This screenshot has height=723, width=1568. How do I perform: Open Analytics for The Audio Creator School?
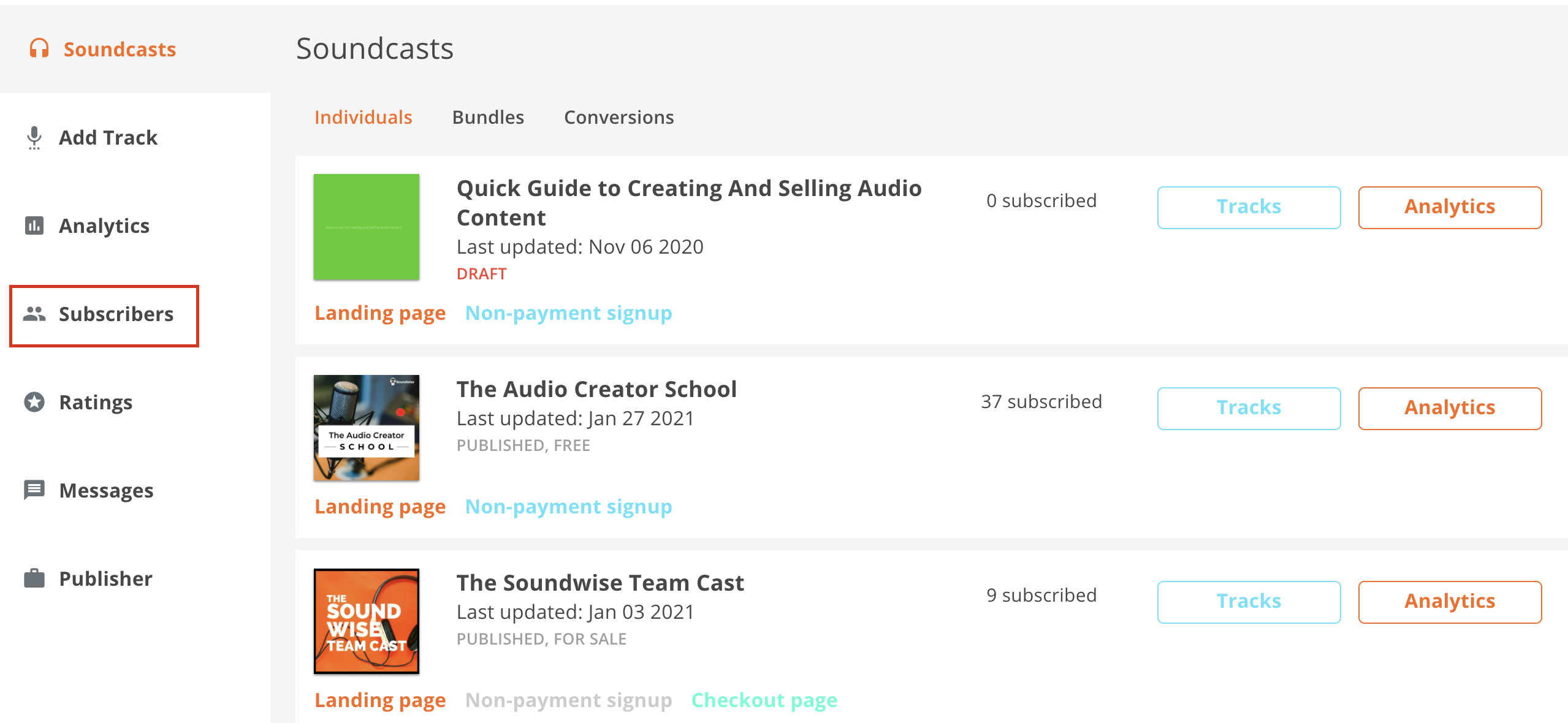(x=1450, y=408)
